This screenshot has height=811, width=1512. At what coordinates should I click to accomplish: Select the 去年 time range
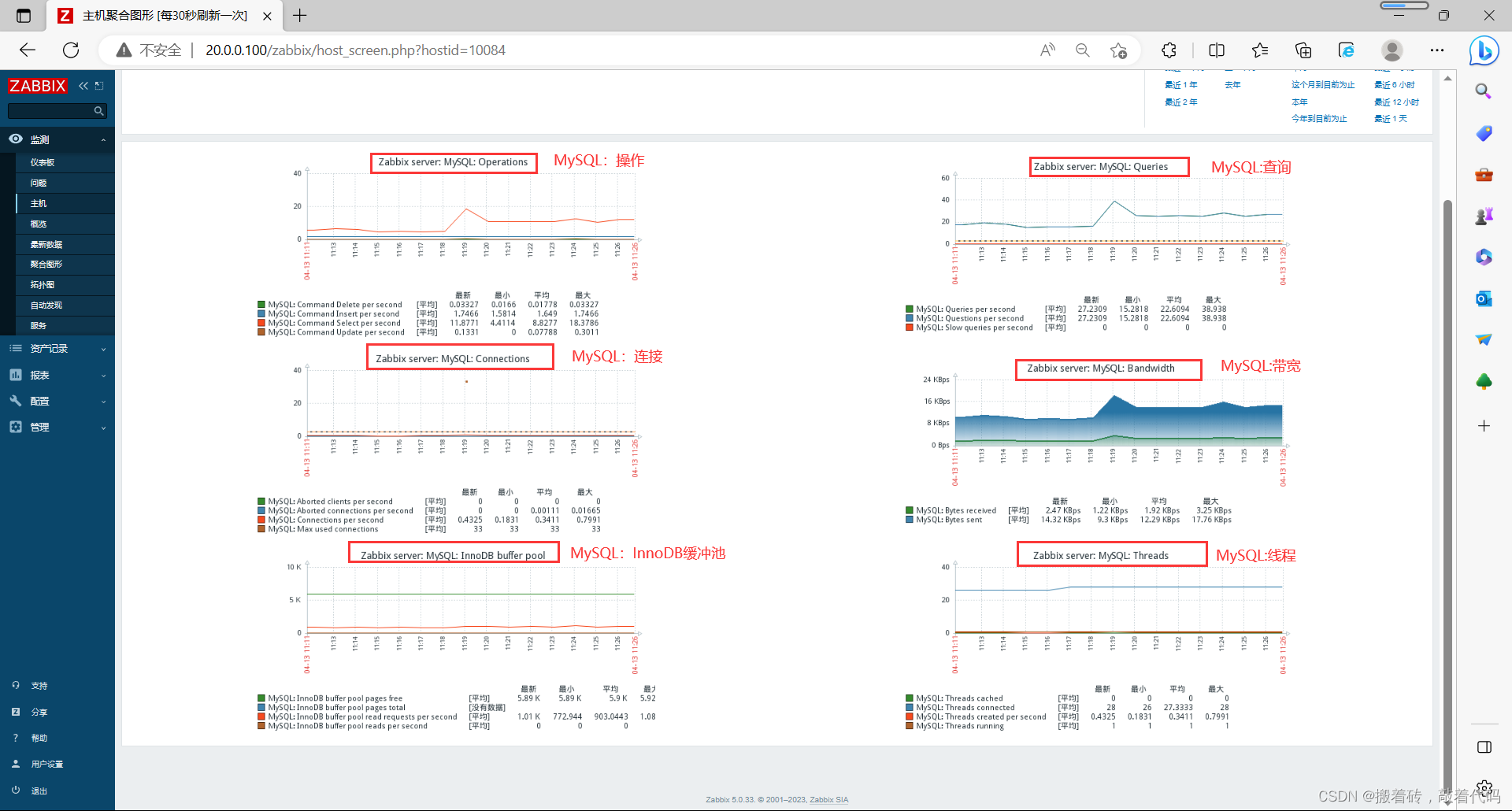(1232, 85)
